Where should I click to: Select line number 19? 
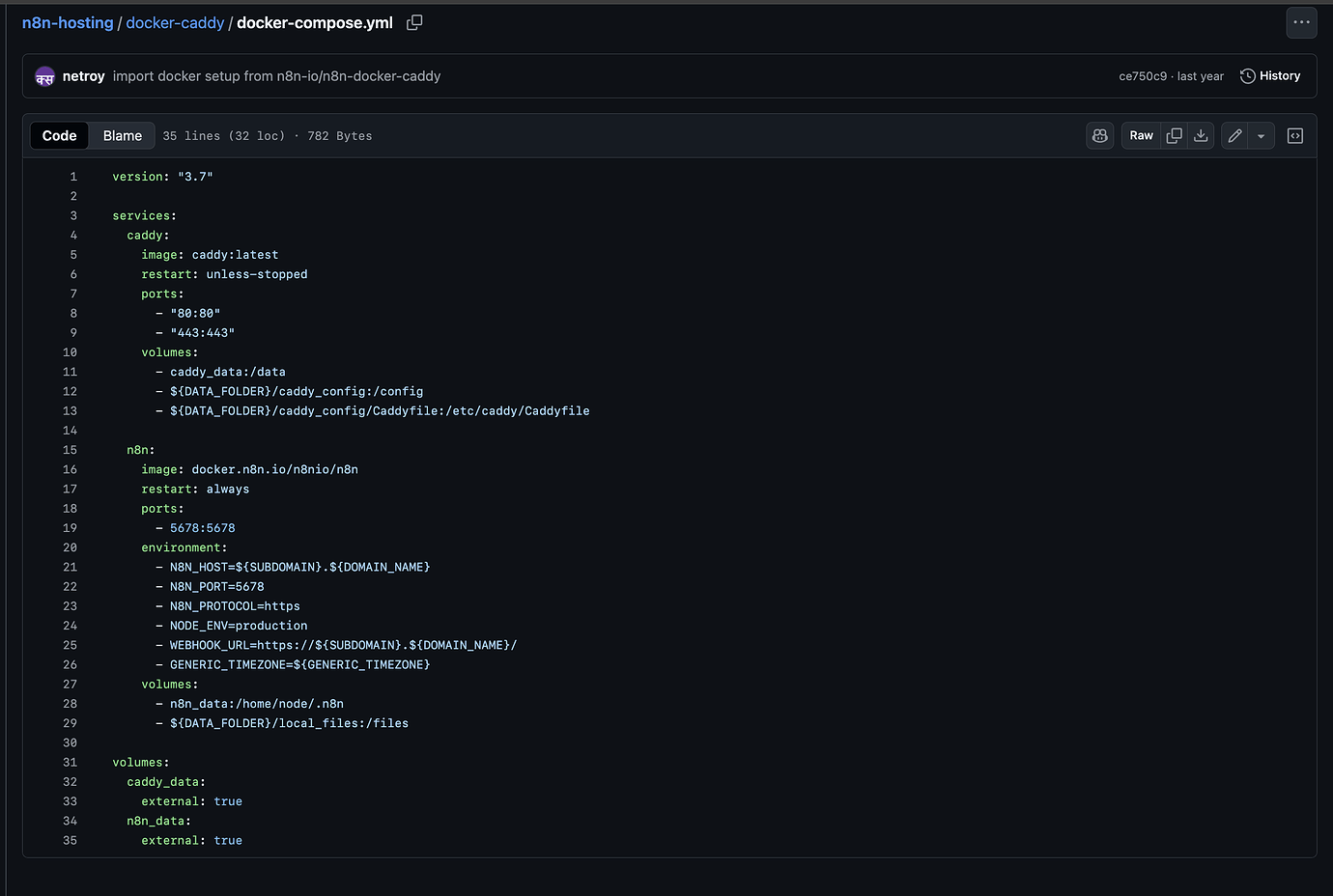point(70,527)
